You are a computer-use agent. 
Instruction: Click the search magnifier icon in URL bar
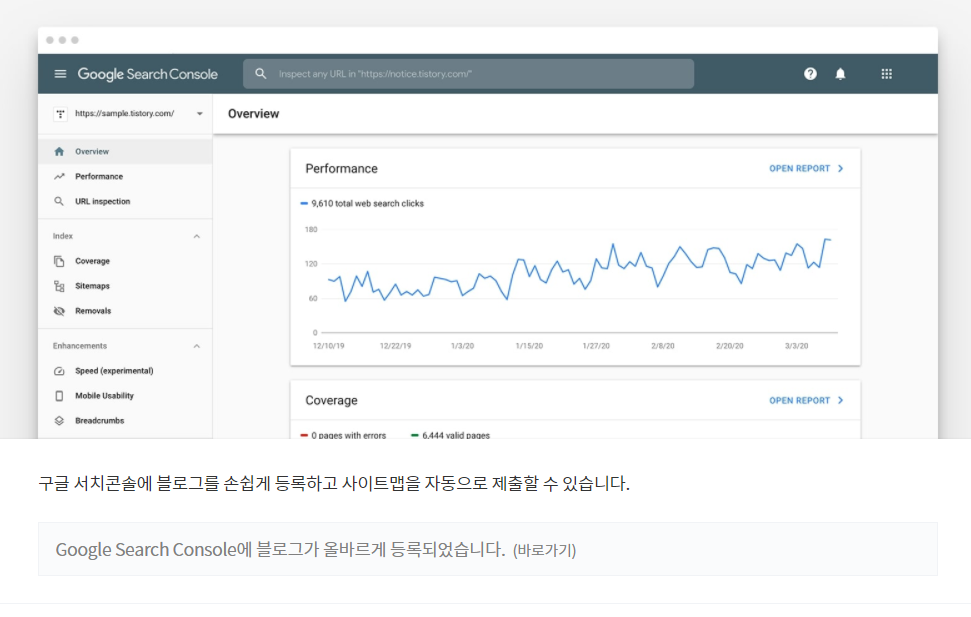coord(261,74)
